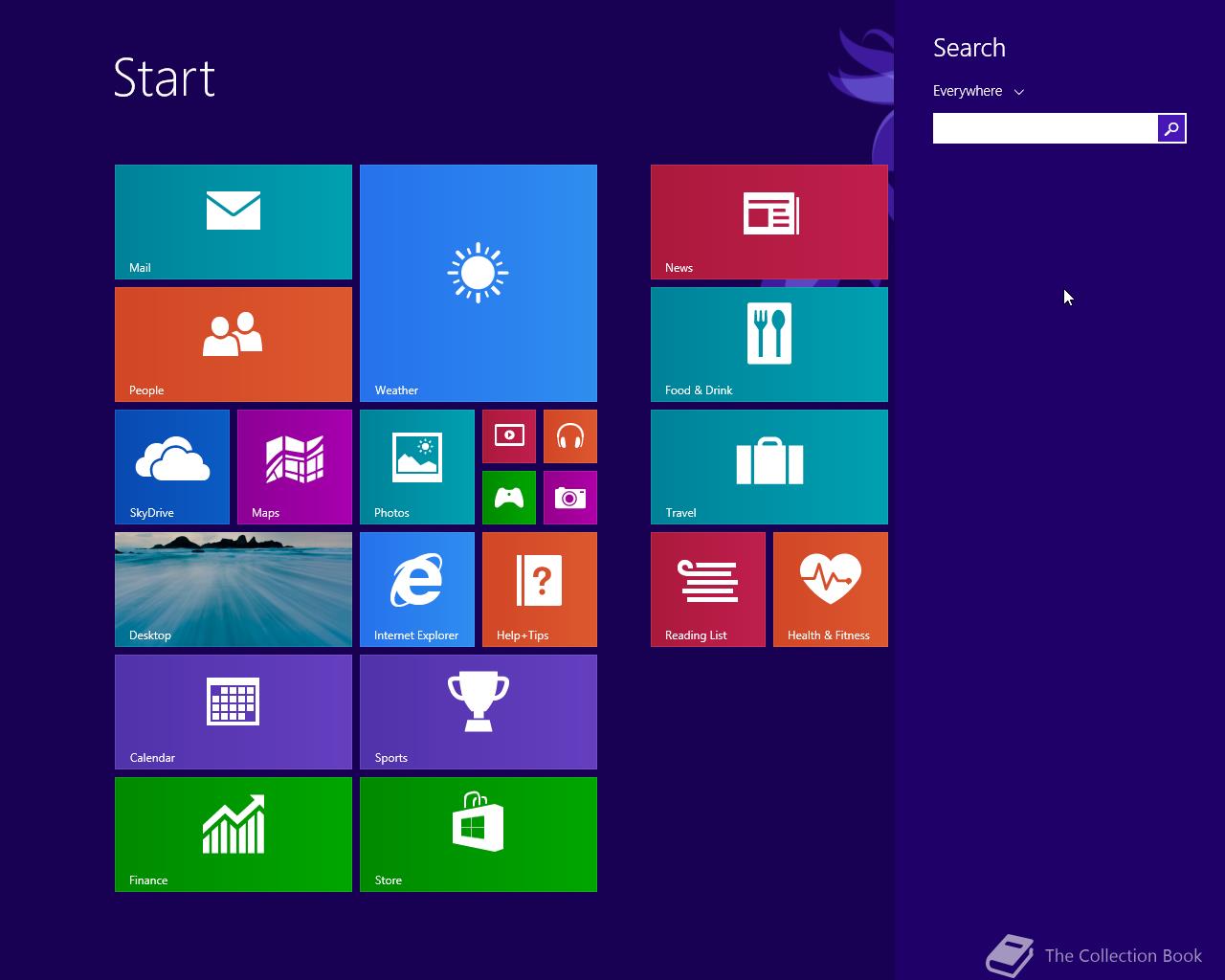Click the search magnifier button
The height and width of the screenshot is (980, 1225).
pos(1171,128)
